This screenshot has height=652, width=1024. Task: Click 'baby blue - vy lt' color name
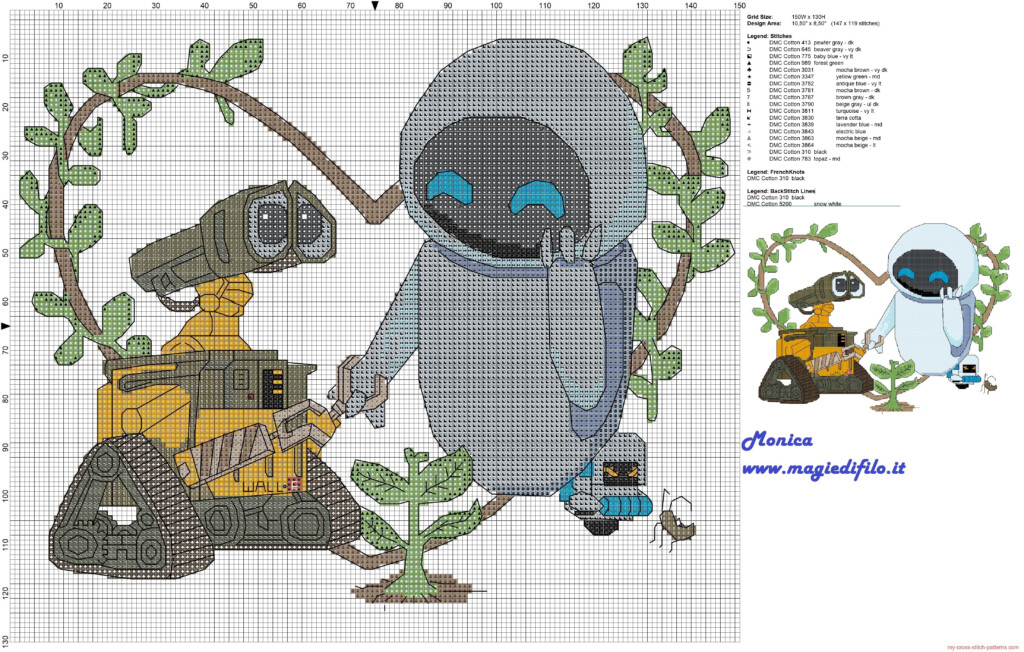[833, 56]
